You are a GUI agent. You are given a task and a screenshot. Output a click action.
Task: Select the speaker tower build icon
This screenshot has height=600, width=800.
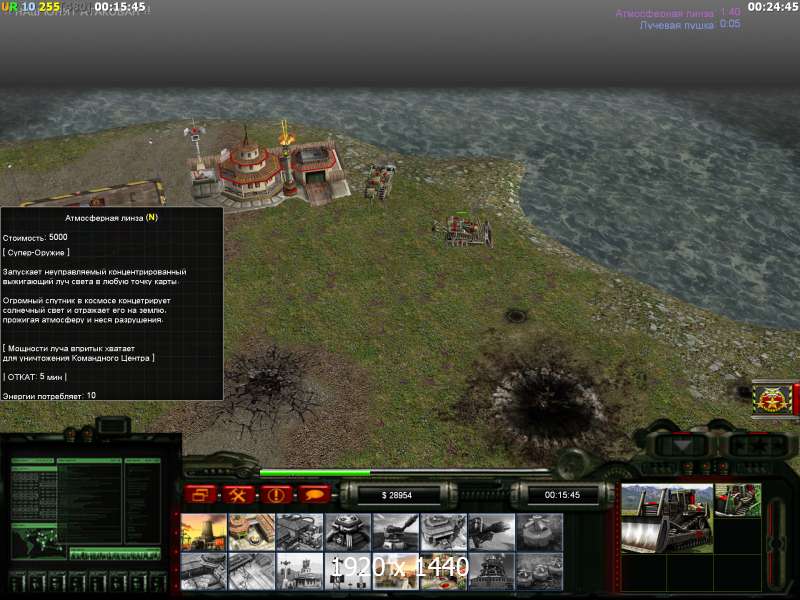[347, 571]
